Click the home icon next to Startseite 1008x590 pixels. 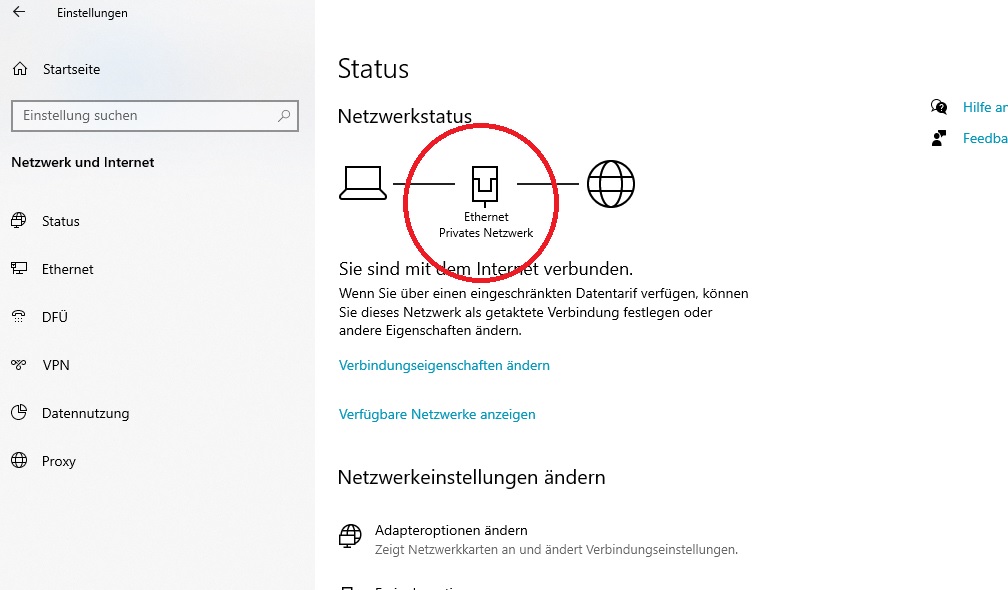pos(18,68)
